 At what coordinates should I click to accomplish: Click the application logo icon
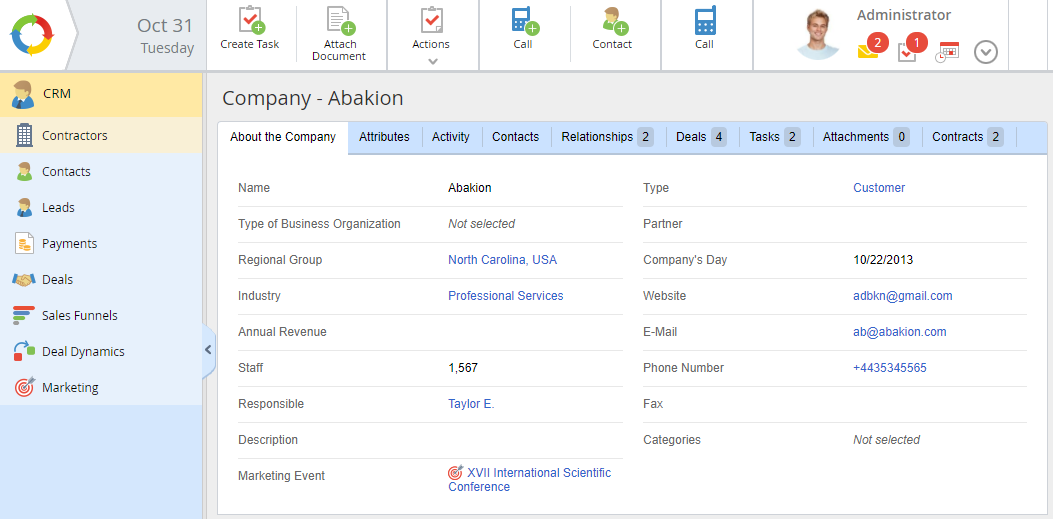point(32,35)
